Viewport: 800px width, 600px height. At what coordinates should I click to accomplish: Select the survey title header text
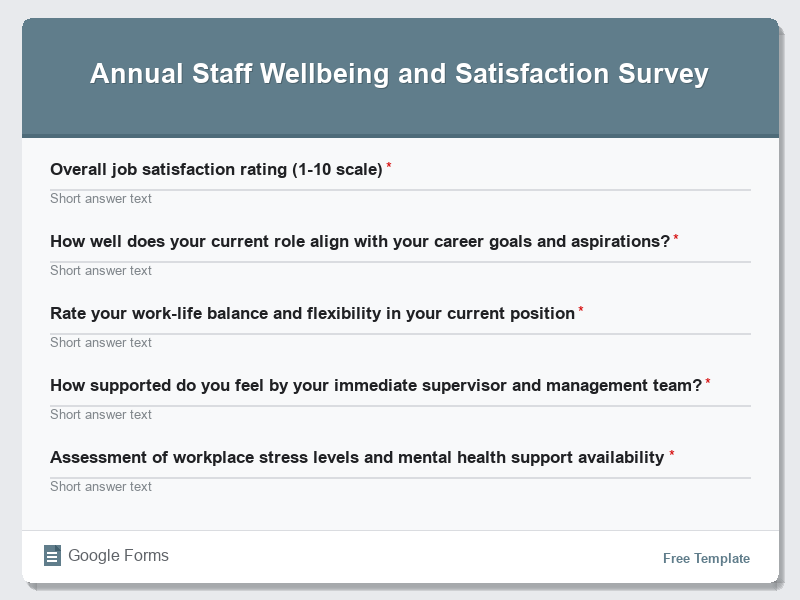(399, 73)
